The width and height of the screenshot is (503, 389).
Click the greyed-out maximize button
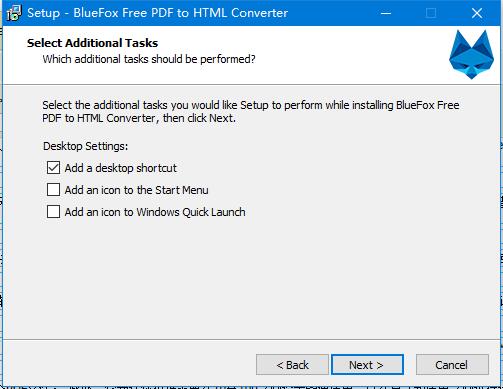pyautogui.click(x=431, y=13)
